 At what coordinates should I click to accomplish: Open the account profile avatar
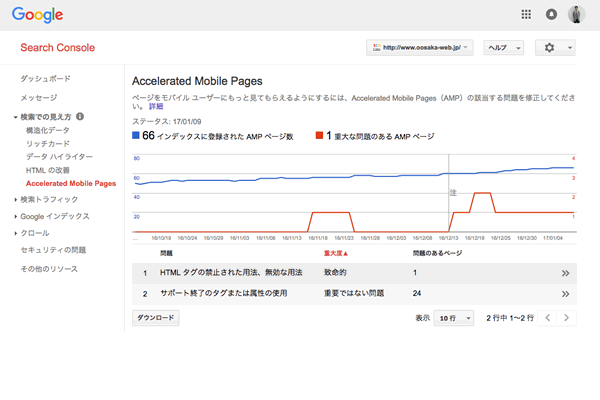(576, 14)
